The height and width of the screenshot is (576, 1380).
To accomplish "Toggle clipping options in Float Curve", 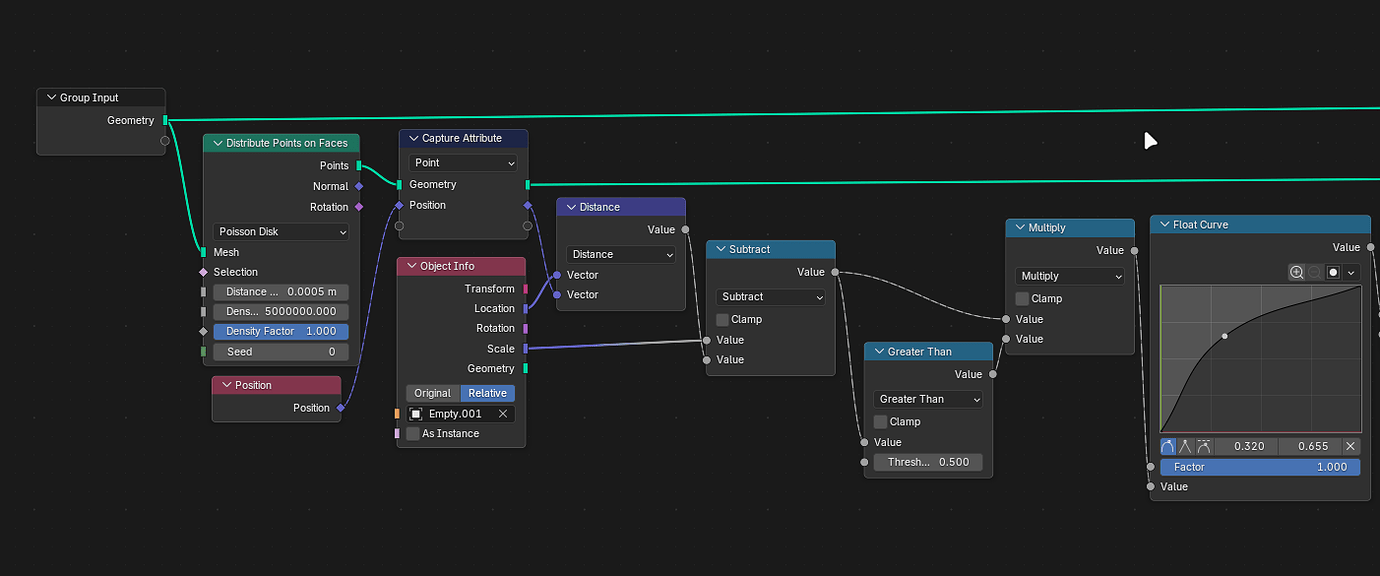I will coord(1333,272).
